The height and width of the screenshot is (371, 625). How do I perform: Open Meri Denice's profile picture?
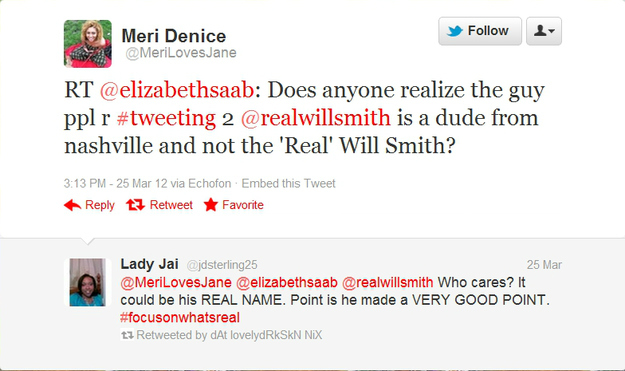tap(88, 43)
